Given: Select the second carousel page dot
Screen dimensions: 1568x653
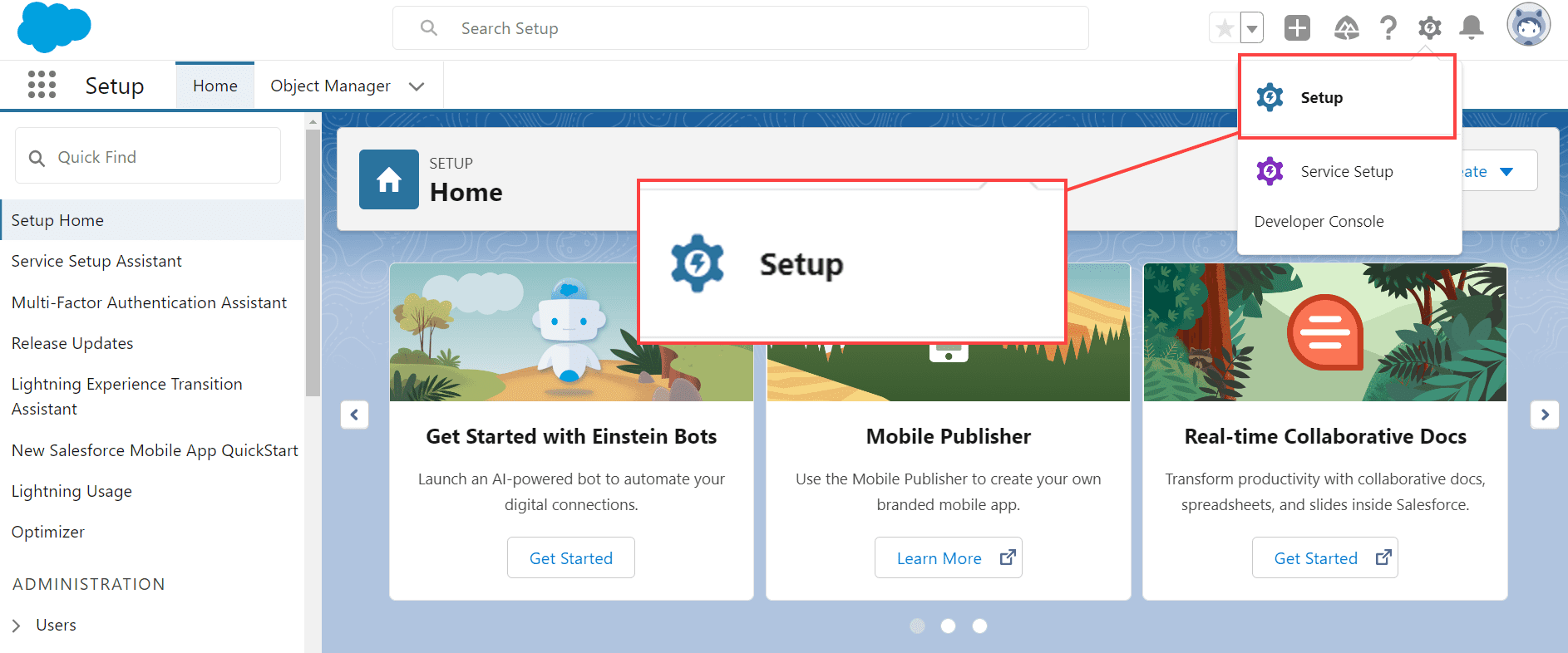Looking at the screenshot, I should pos(948,626).
